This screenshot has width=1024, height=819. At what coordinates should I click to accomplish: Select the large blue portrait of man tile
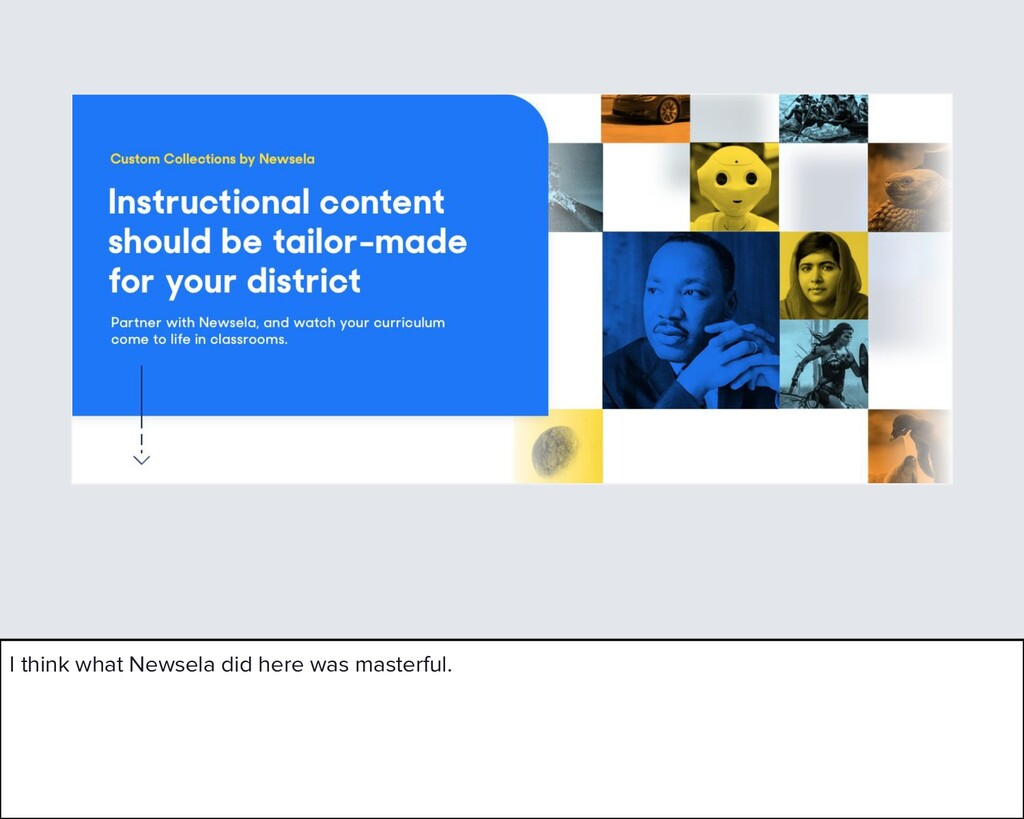click(x=690, y=320)
